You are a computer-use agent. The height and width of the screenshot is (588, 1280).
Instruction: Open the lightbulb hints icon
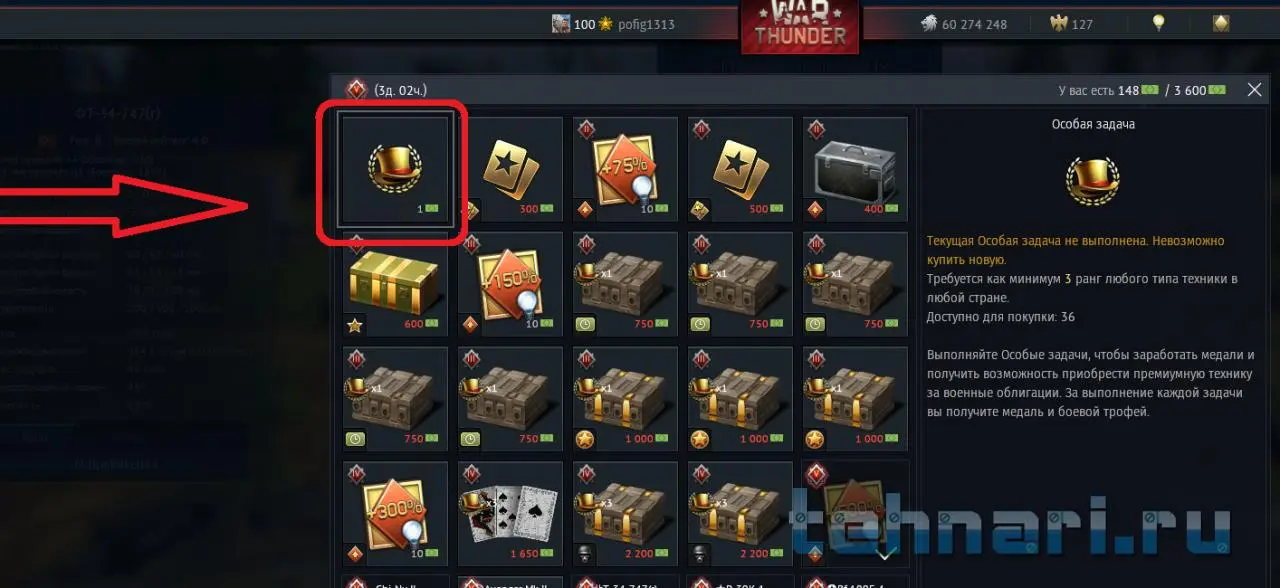point(1159,23)
